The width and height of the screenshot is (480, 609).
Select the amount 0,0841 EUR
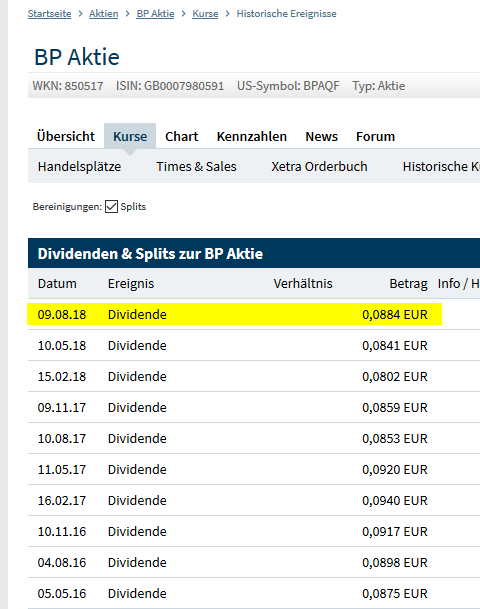point(395,346)
